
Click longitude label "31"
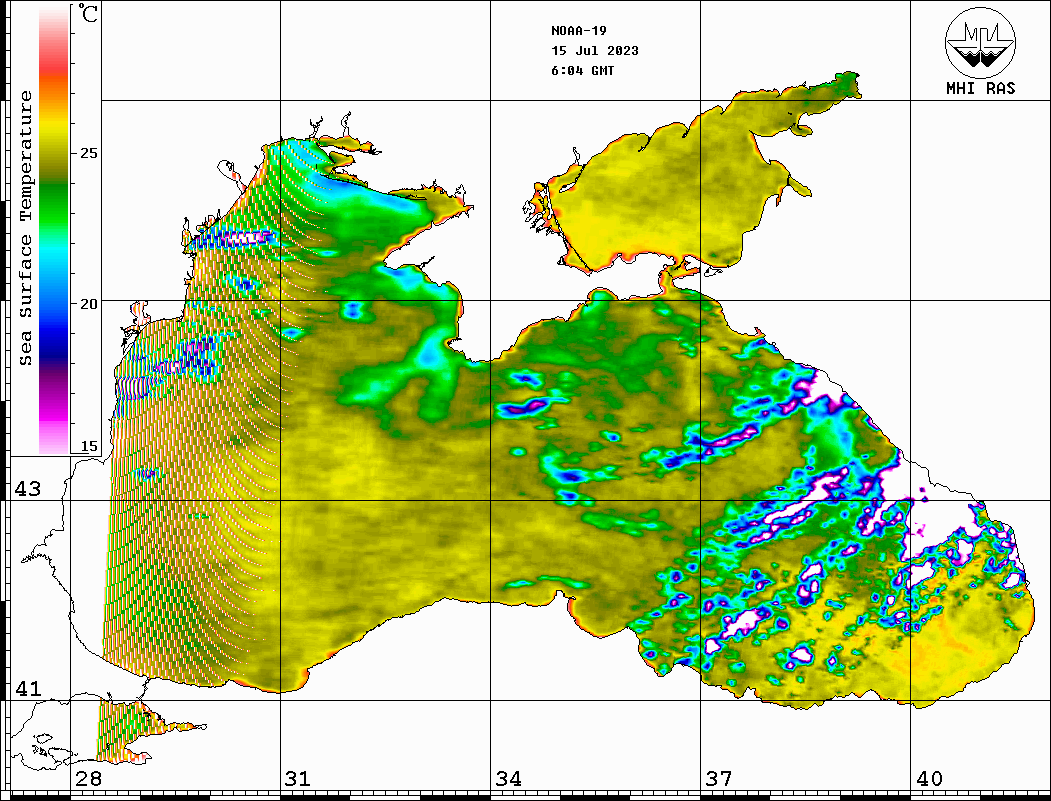298,778
